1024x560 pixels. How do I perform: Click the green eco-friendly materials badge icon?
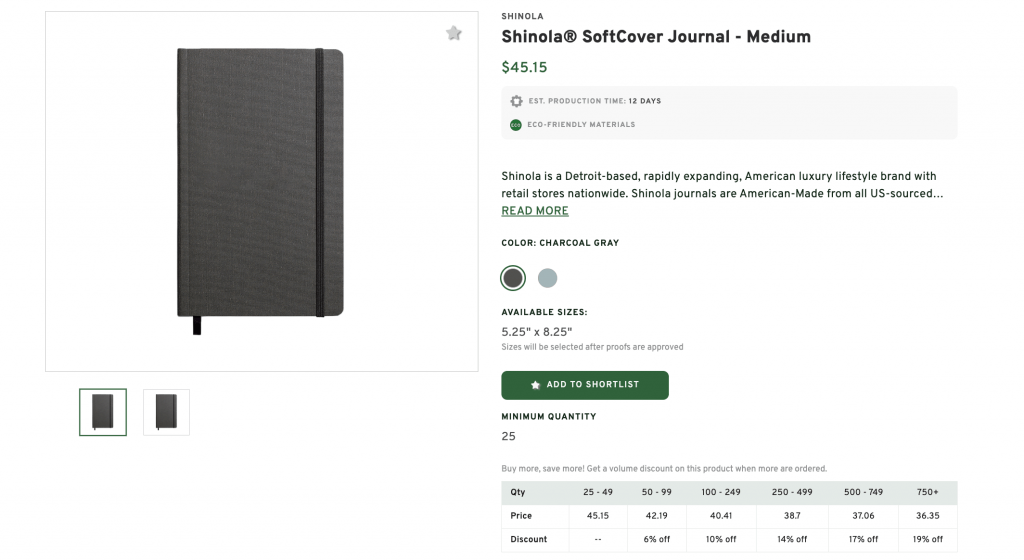(x=516, y=125)
